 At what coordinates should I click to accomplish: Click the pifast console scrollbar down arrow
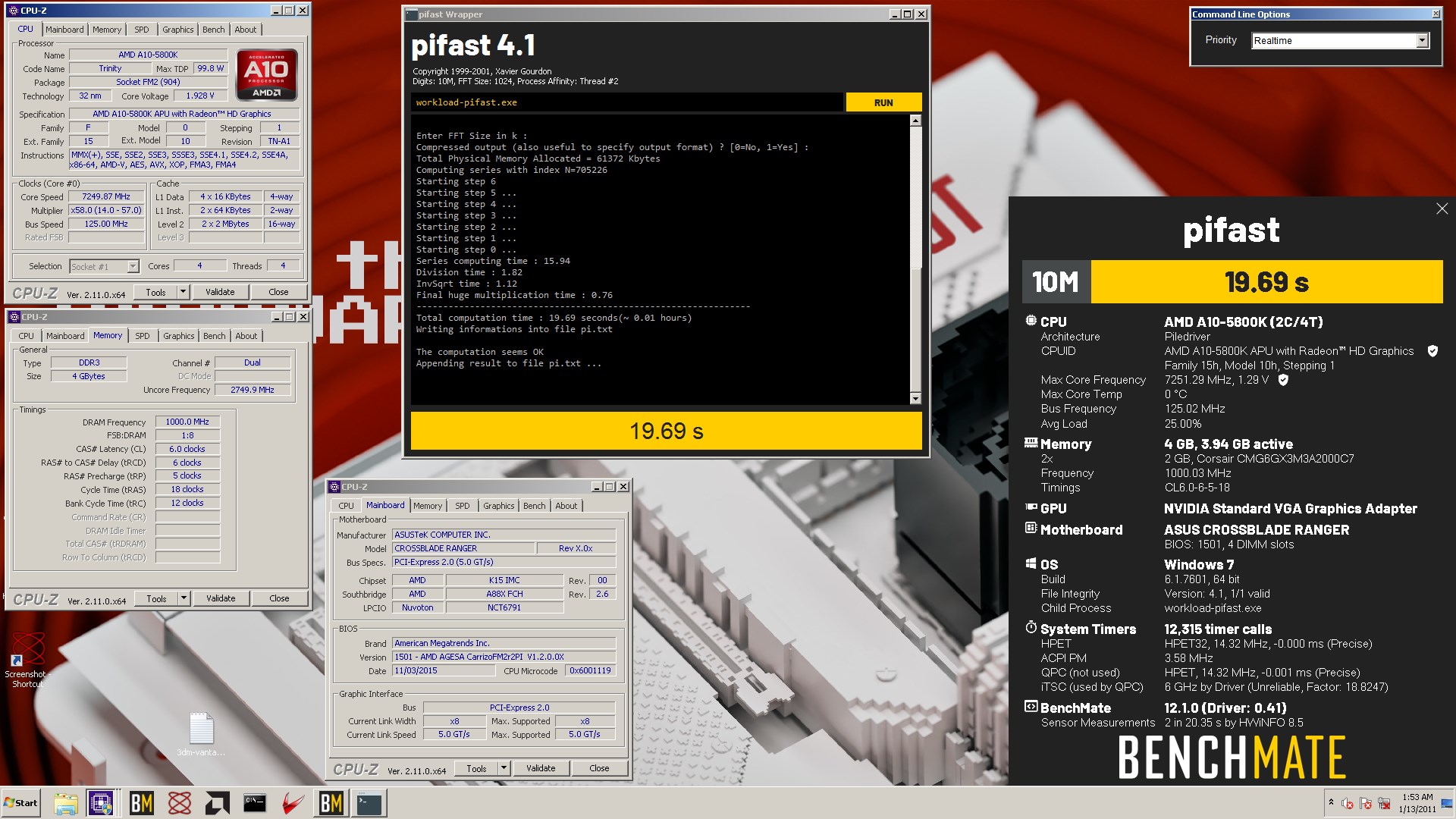pyautogui.click(x=915, y=399)
